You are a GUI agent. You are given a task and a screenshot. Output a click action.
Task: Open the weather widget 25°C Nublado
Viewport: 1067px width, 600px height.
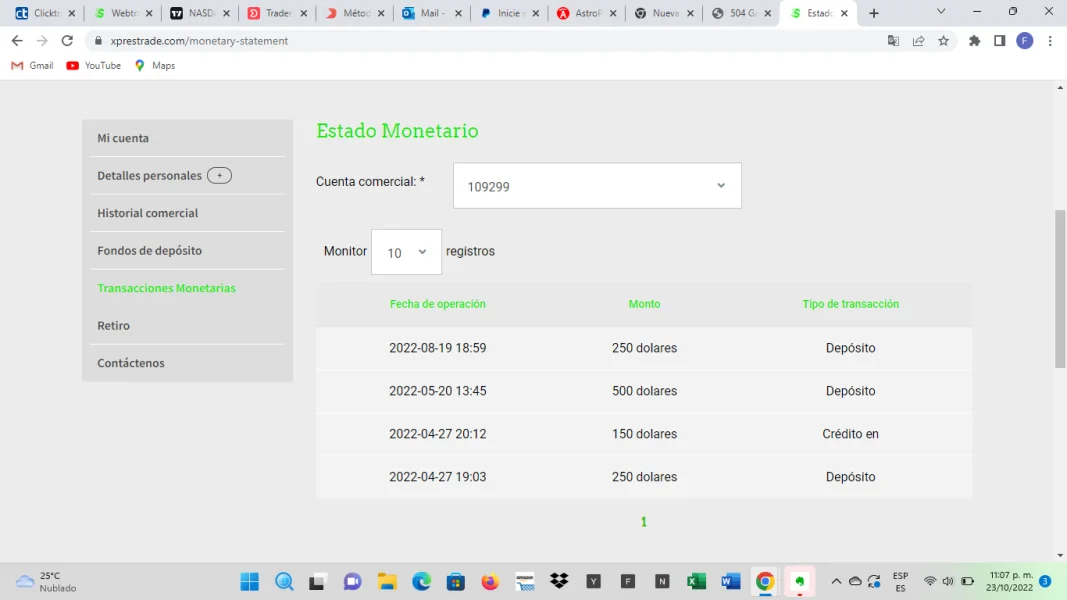[x=46, y=582]
